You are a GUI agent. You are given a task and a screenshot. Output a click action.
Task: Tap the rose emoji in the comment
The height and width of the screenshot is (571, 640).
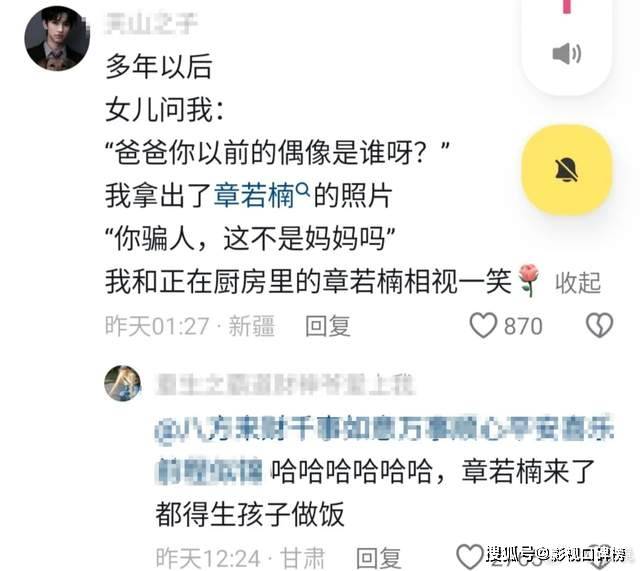[x=529, y=280]
